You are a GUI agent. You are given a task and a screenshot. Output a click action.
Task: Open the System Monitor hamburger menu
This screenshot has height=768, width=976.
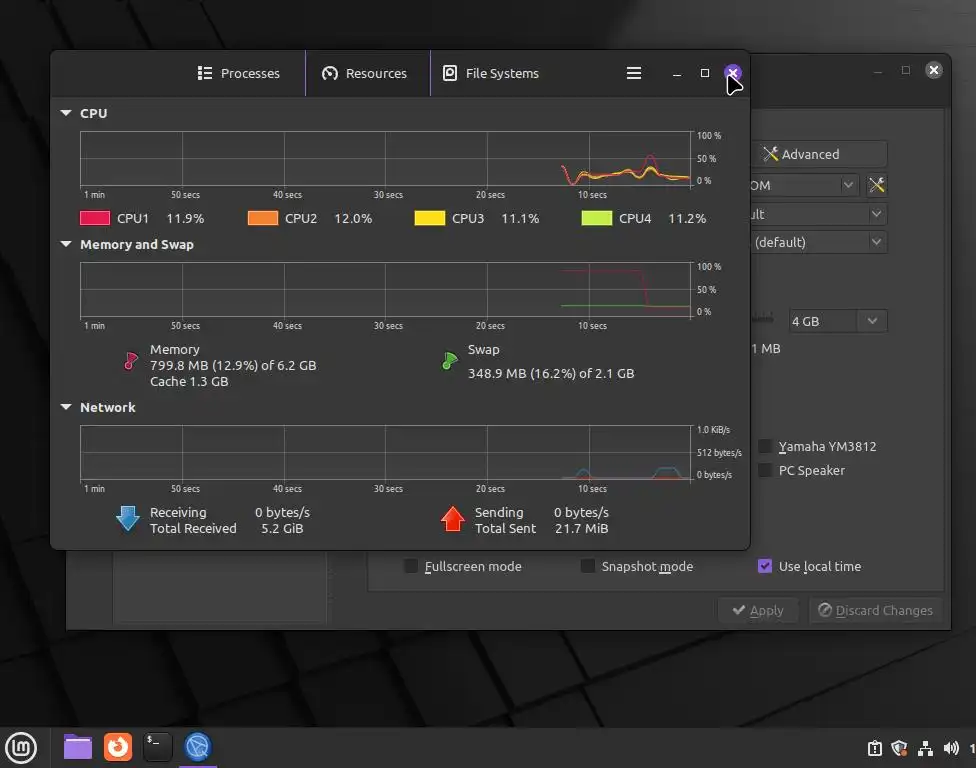click(x=634, y=73)
